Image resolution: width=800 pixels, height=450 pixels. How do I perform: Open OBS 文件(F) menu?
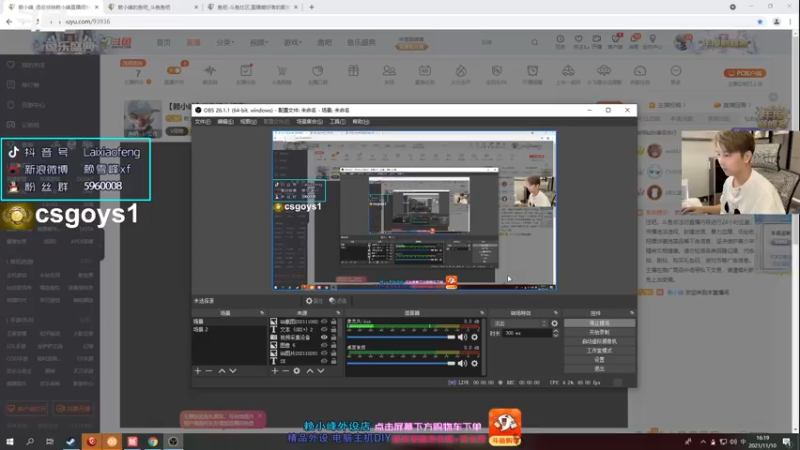(203, 122)
